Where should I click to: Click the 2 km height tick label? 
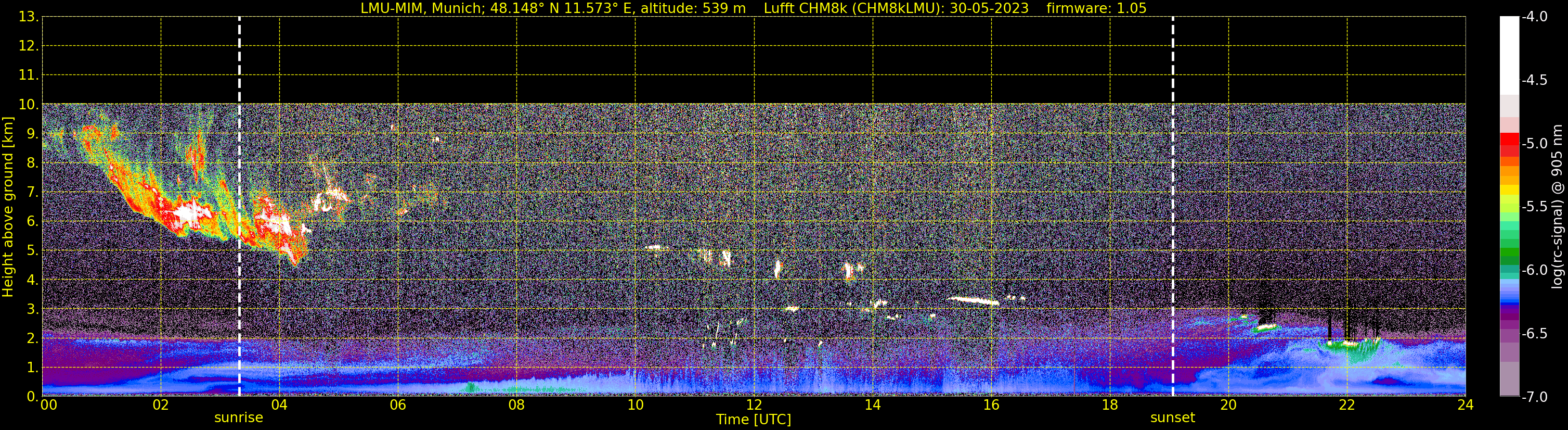click(x=32, y=338)
